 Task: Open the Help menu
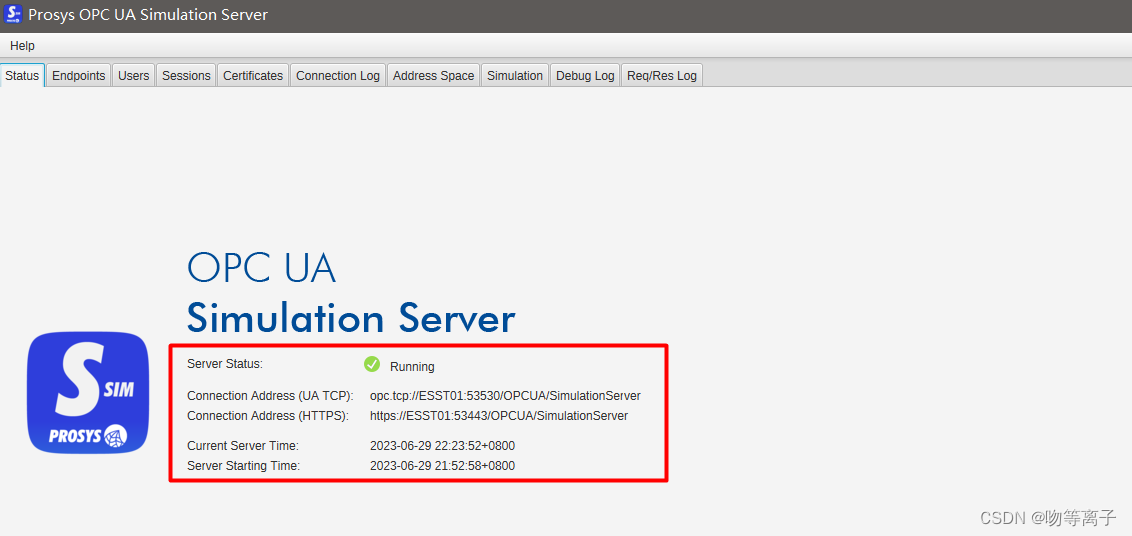tap(22, 46)
